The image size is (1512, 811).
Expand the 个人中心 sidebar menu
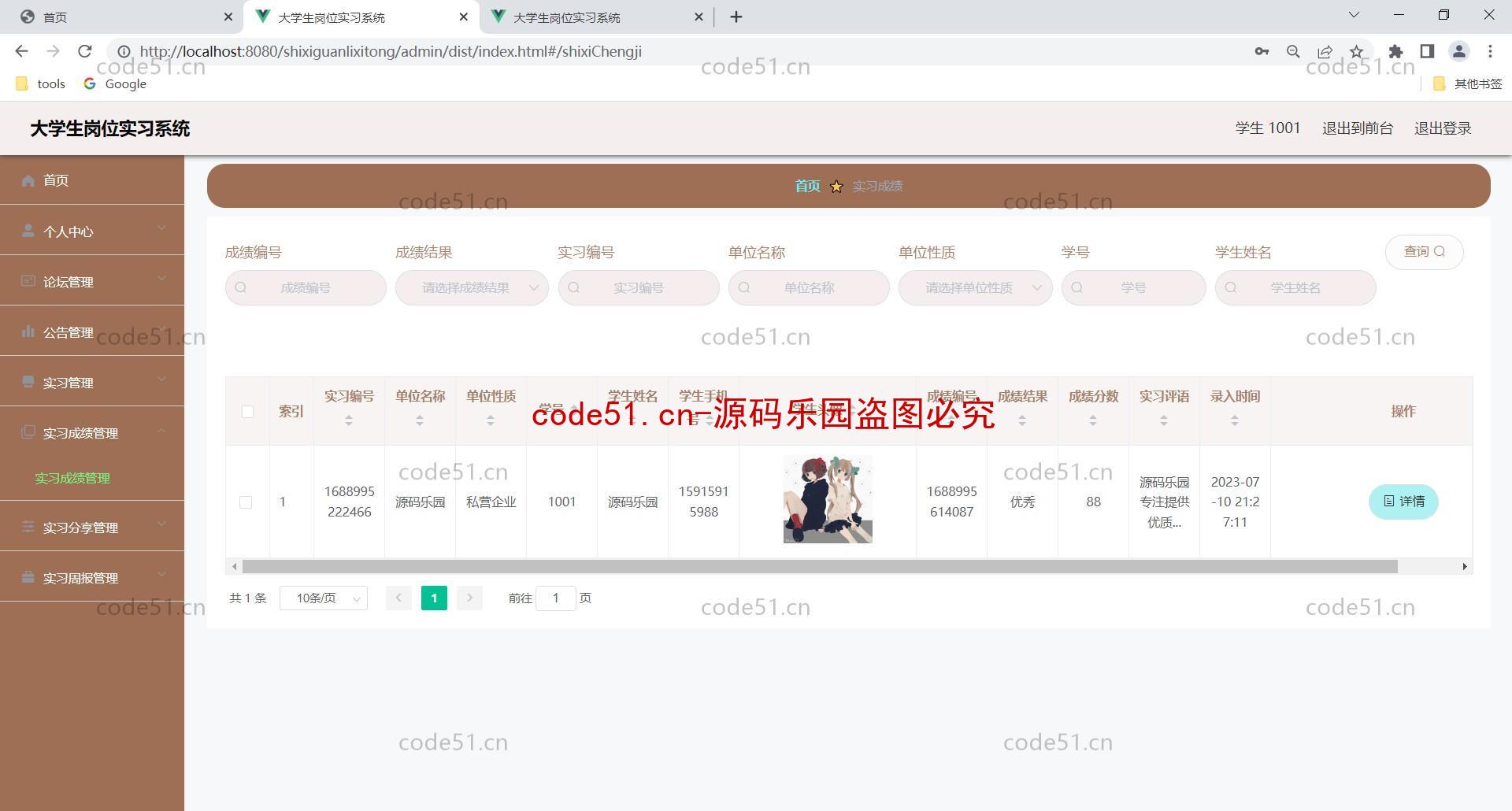coord(92,231)
